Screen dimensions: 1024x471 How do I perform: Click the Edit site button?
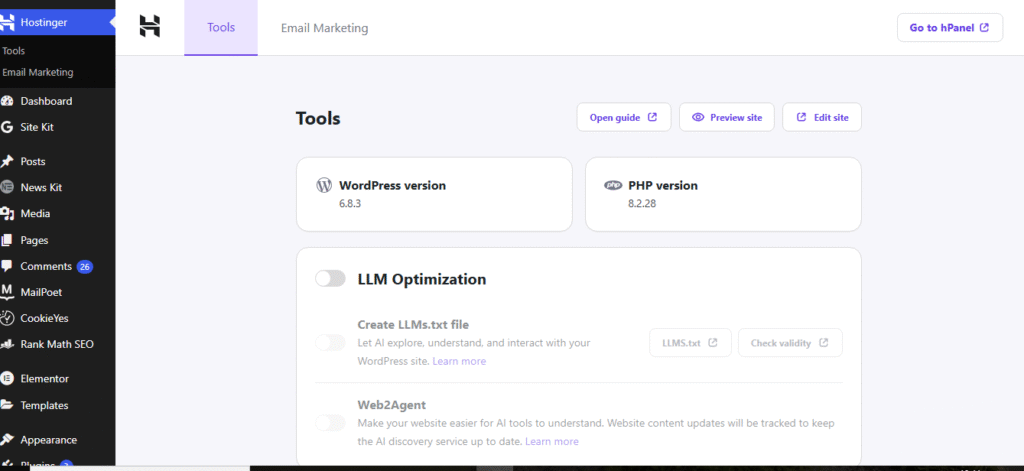(822, 118)
